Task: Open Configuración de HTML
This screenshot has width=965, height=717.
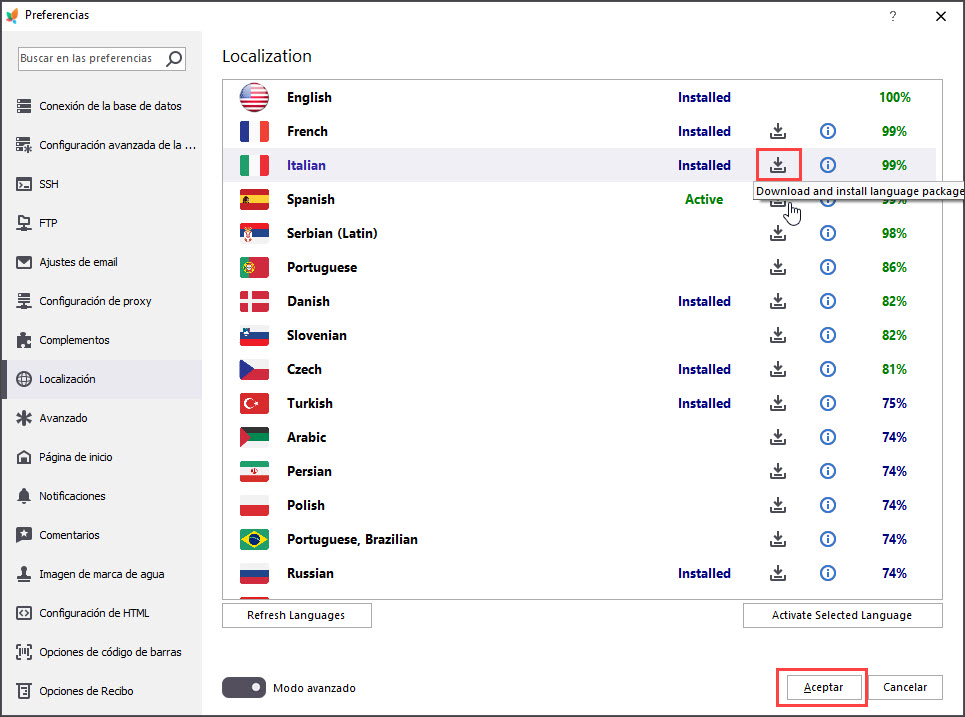Action: coord(102,613)
